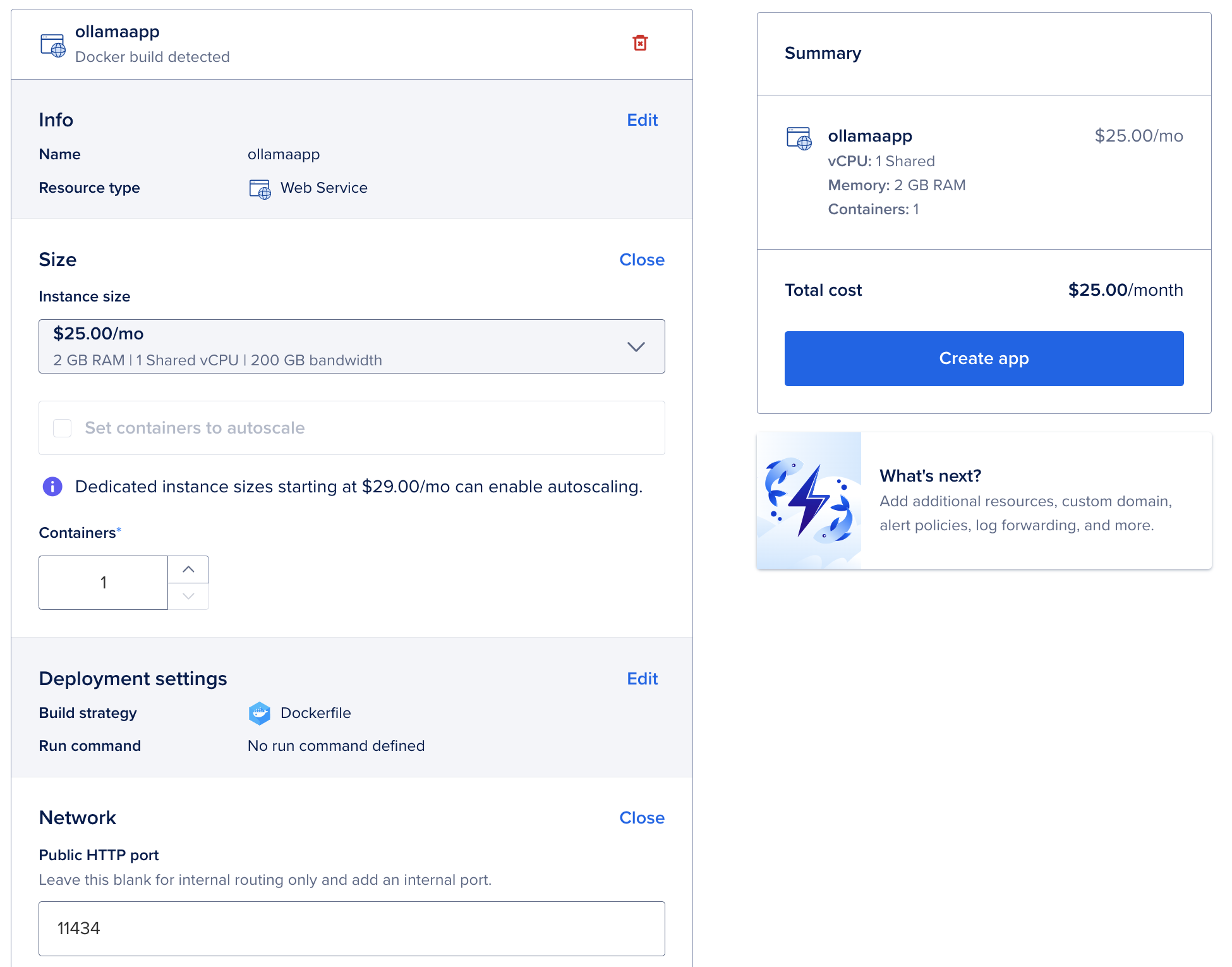Toggle Set containers to autoscale checkbox
The height and width of the screenshot is (967, 1232).
63,428
